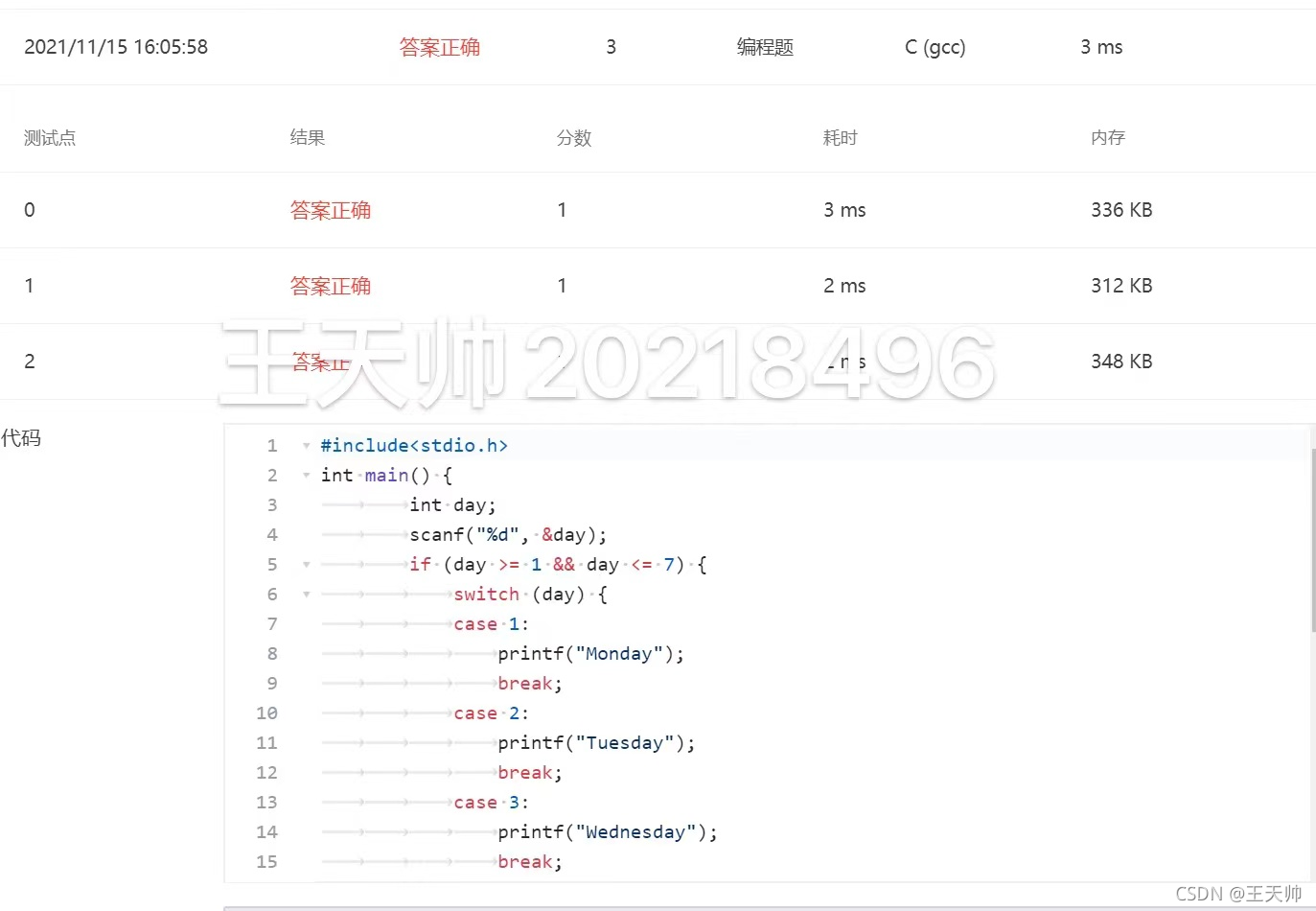Image resolution: width=1316 pixels, height=911 pixels.
Task: Click the 答案正确 result for test point 1
Action: coord(331,286)
